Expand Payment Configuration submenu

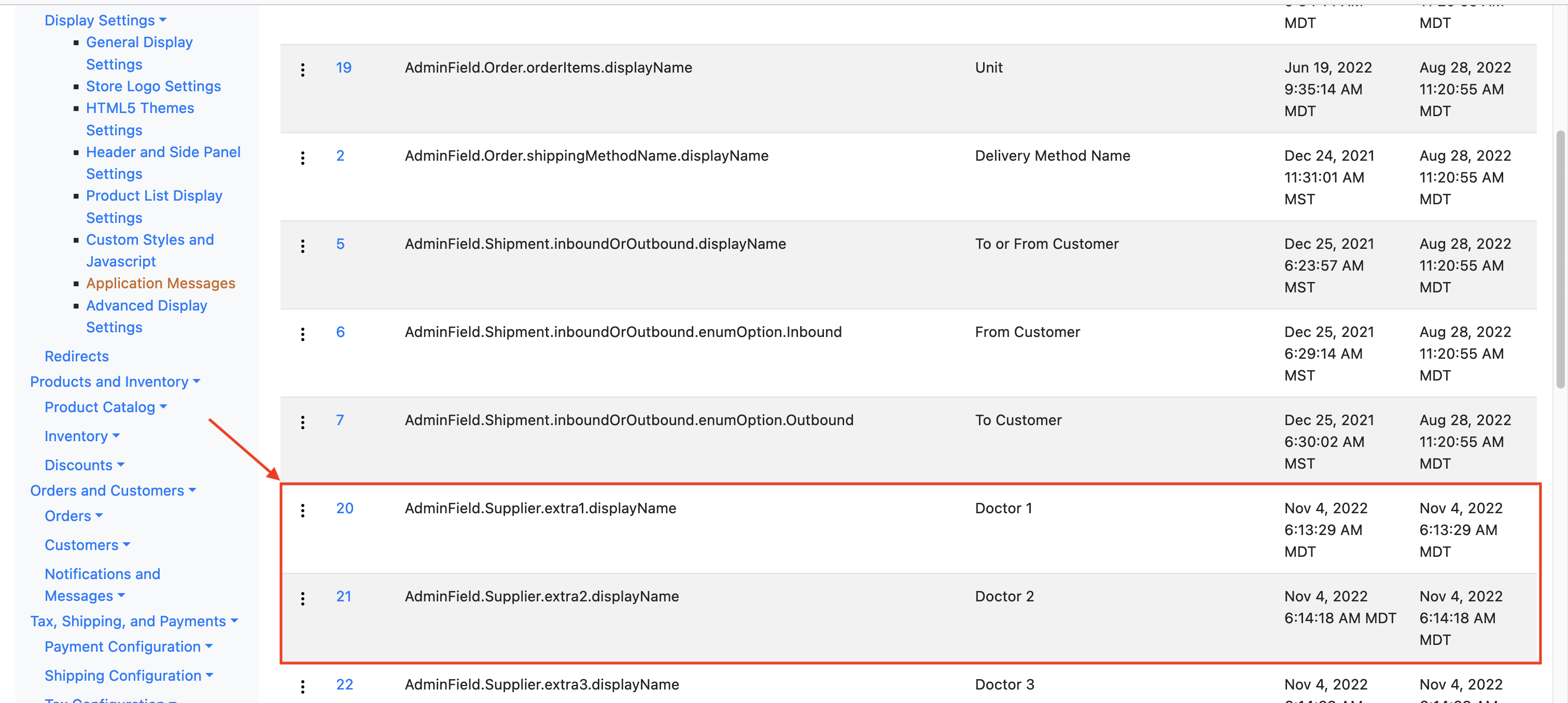(129, 646)
